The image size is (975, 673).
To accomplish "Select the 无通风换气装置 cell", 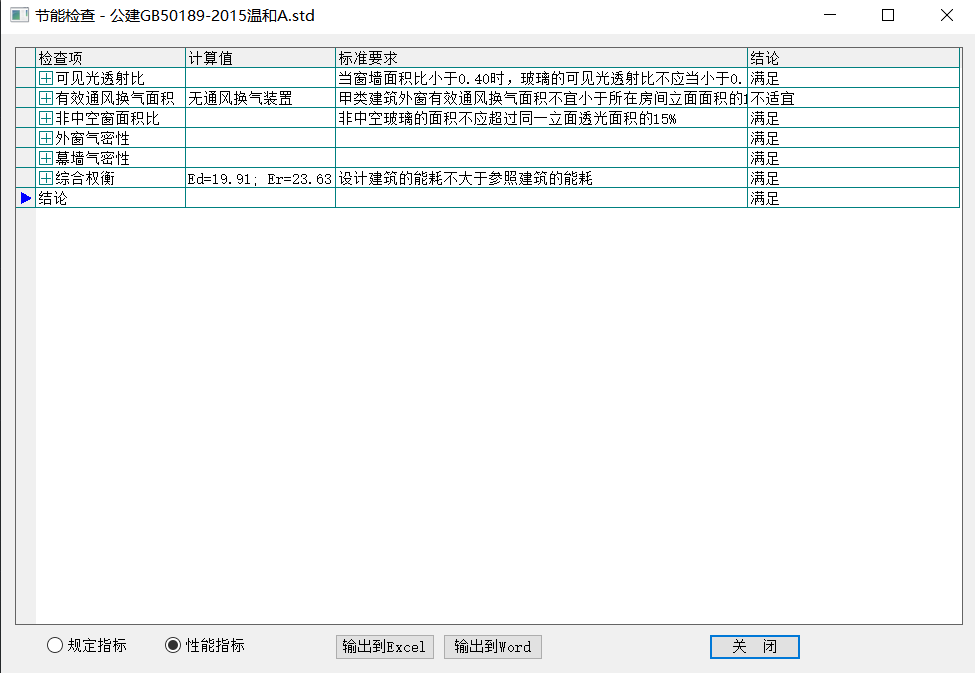I will tap(260, 98).
